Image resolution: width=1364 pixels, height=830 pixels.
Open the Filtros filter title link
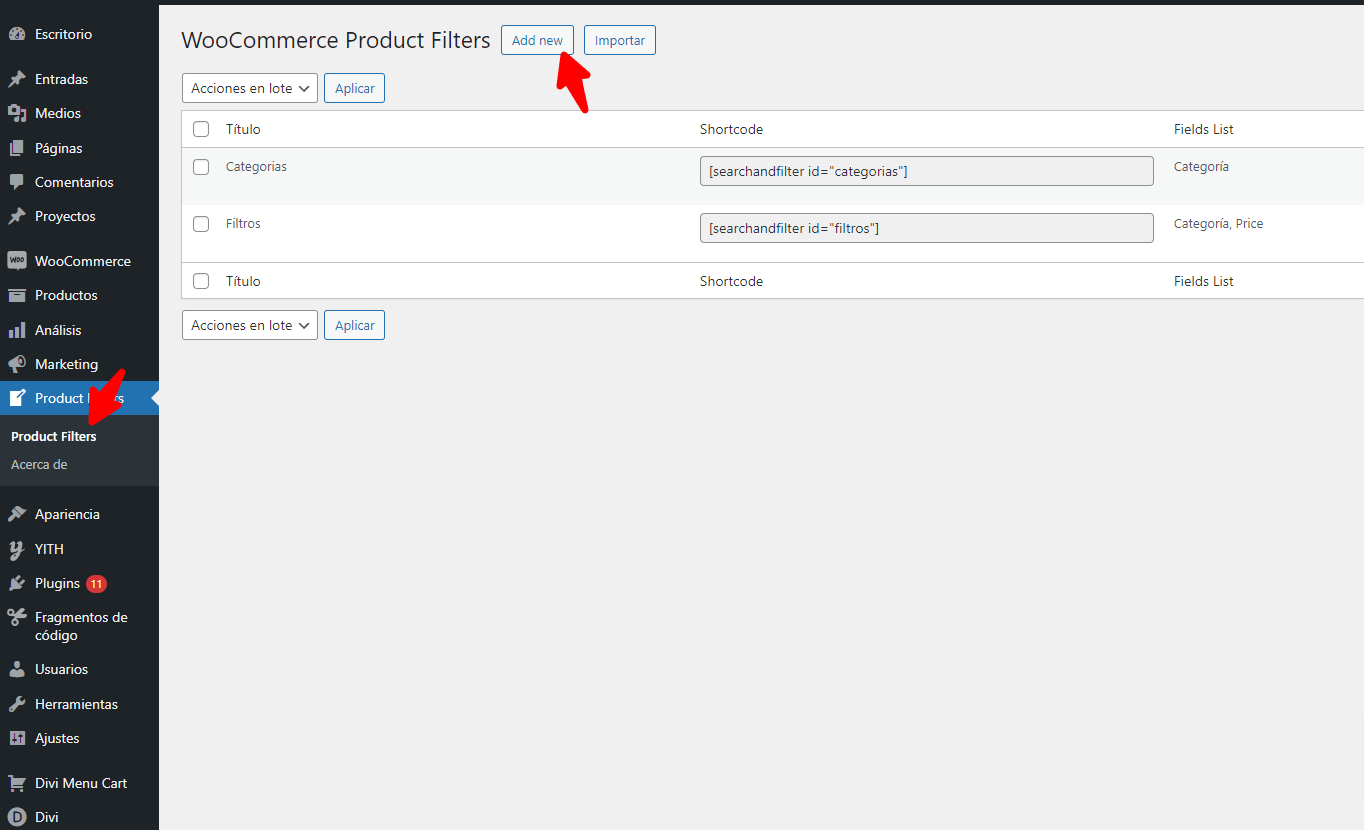(243, 224)
